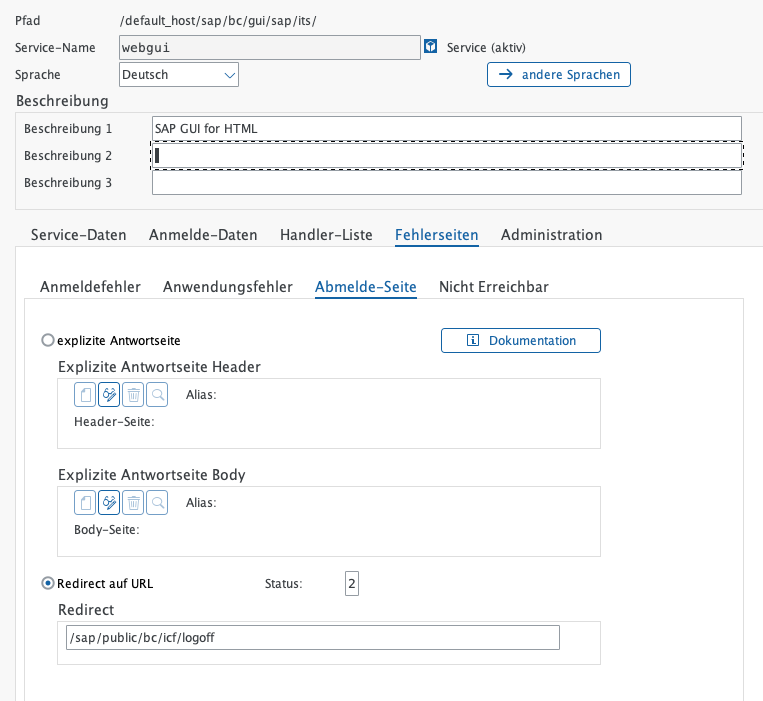Click the path text /default_host/sap/bc/gui/sap/its/
The width and height of the screenshot is (763, 701).
coord(218,21)
